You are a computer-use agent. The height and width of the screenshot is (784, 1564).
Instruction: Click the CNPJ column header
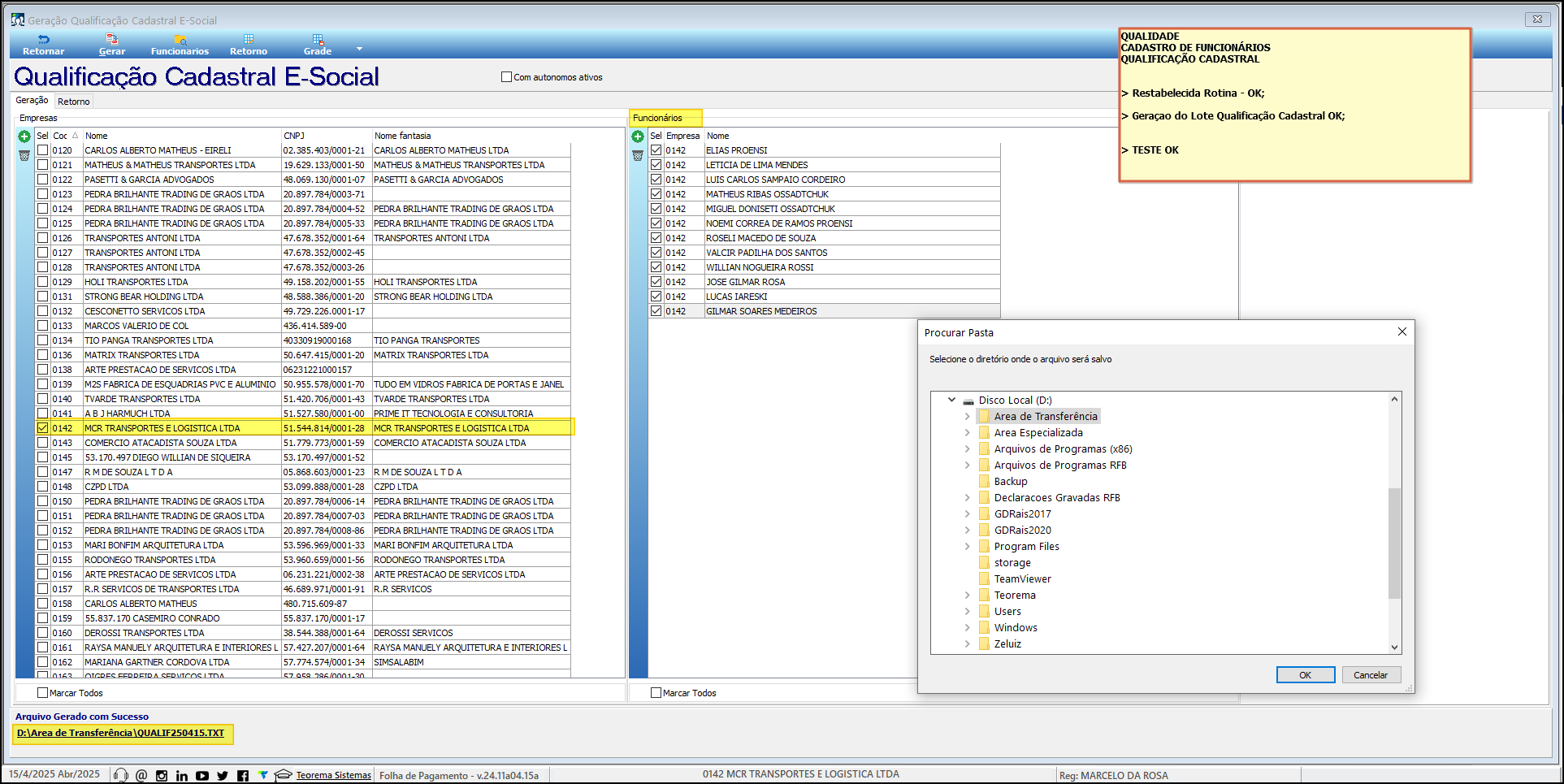[326, 136]
